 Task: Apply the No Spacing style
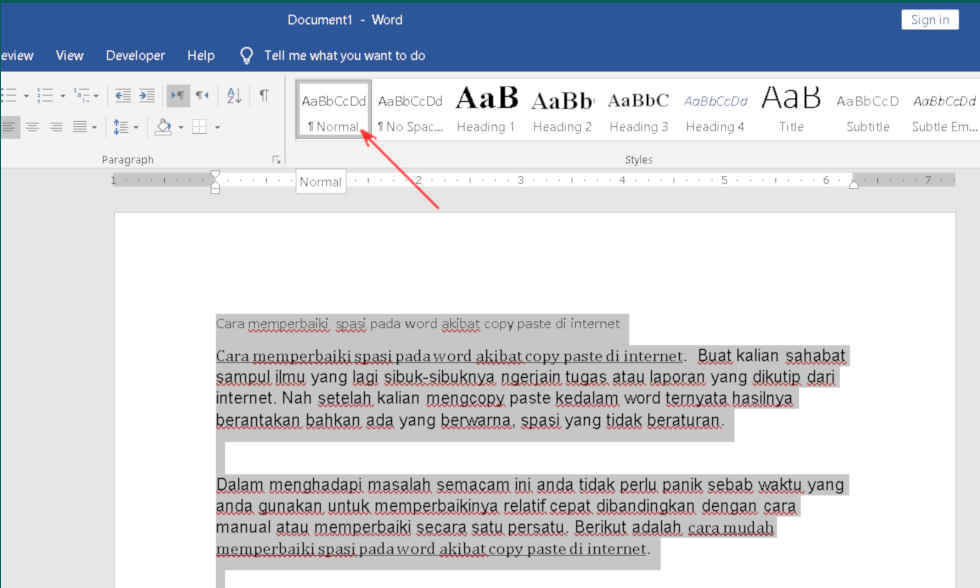411,111
